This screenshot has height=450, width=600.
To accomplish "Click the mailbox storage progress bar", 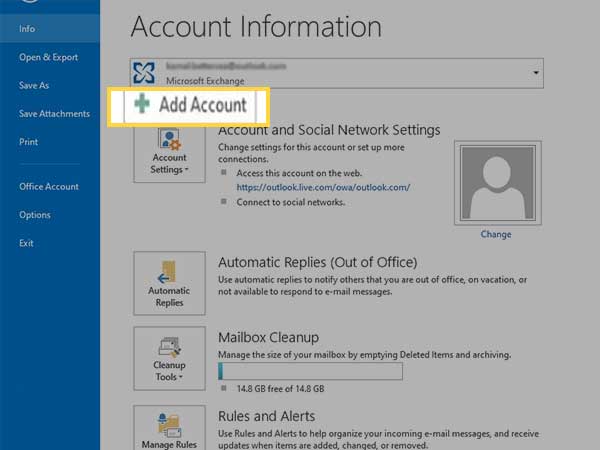I will [310, 371].
